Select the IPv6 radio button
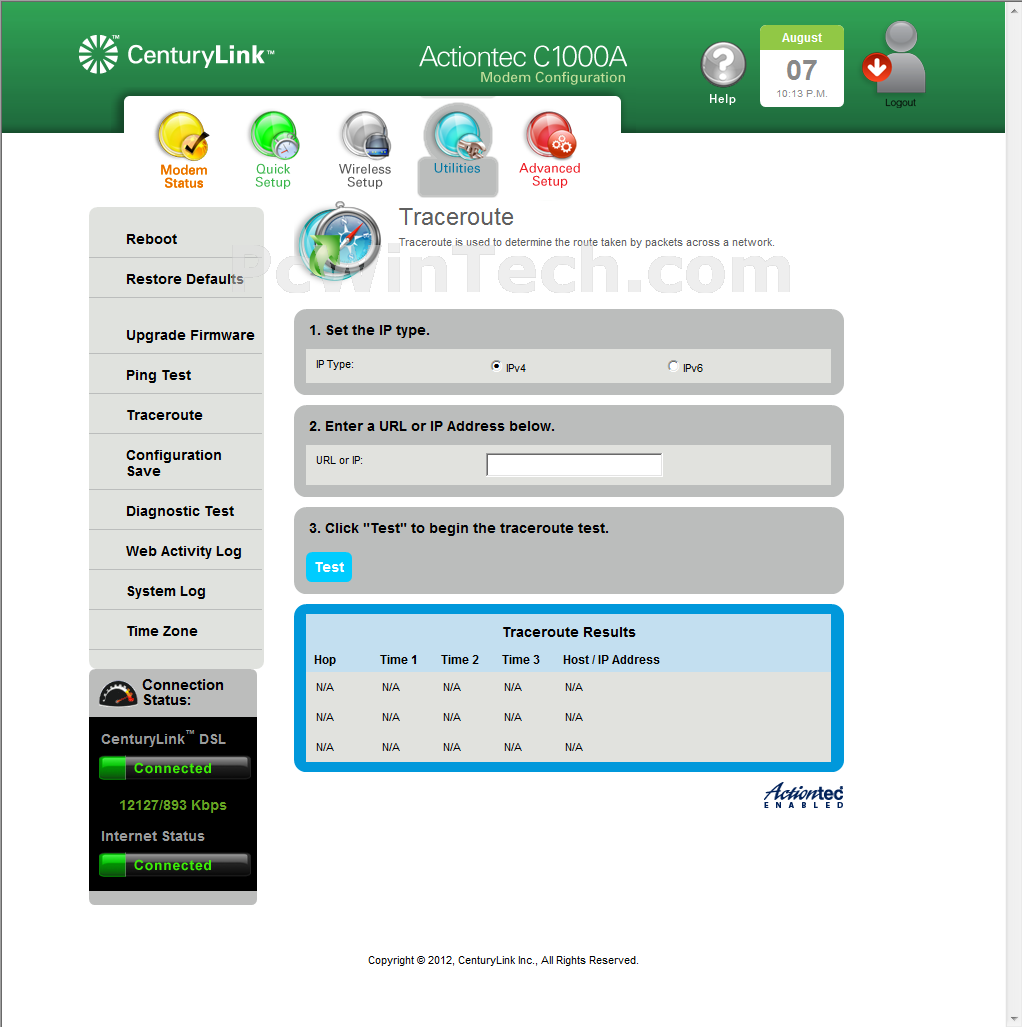The height and width of the screenshot is (1027, 1022). 673,366
